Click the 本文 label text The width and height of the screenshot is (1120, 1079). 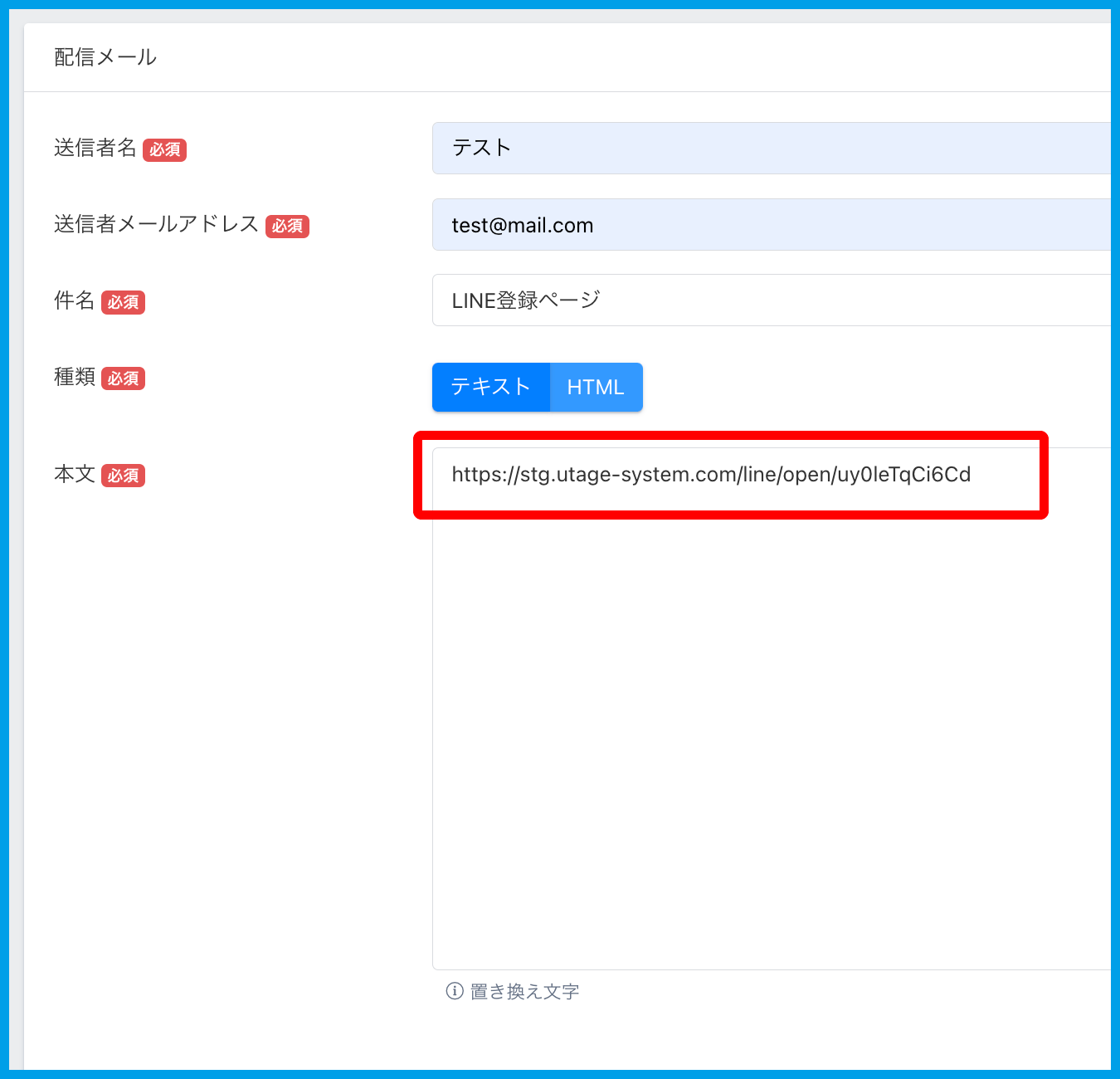coord(75,475)
